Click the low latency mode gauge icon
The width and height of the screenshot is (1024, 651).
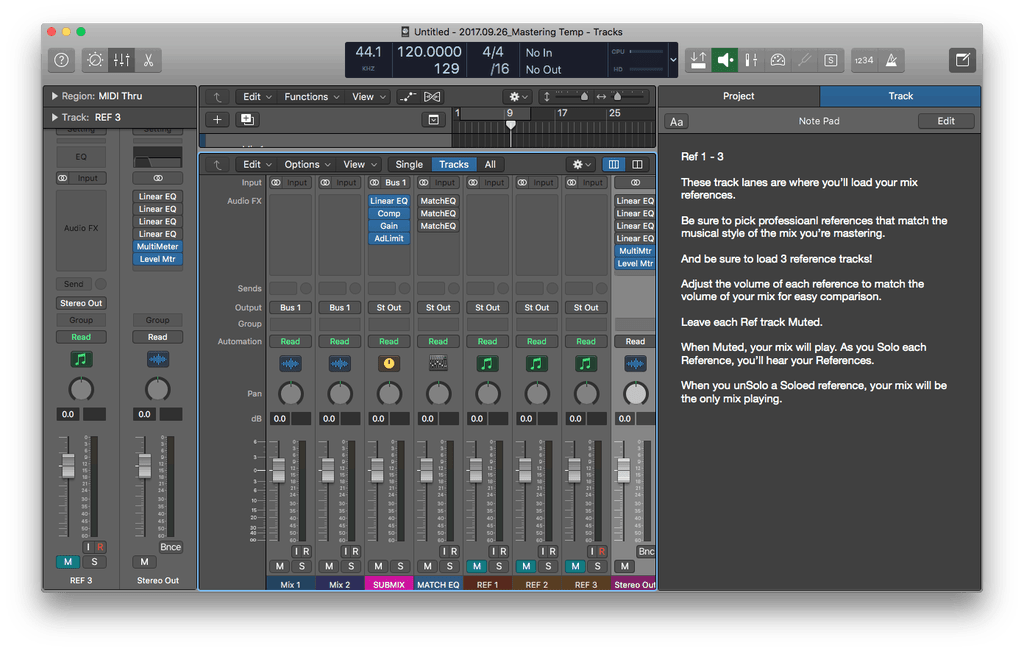777,60
